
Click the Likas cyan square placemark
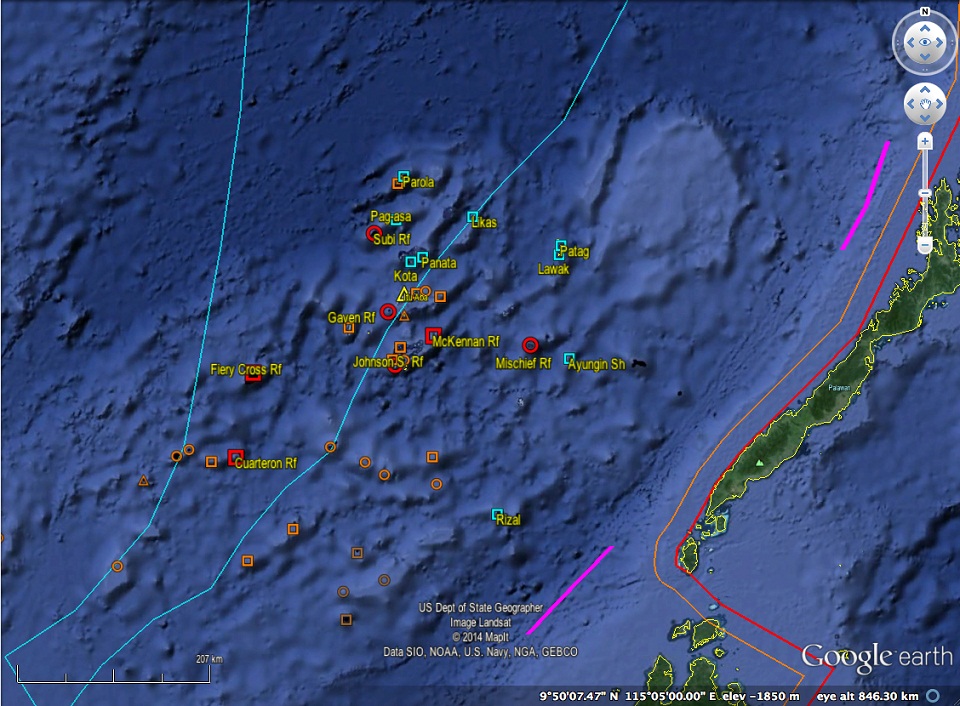(x=473, y=216)
